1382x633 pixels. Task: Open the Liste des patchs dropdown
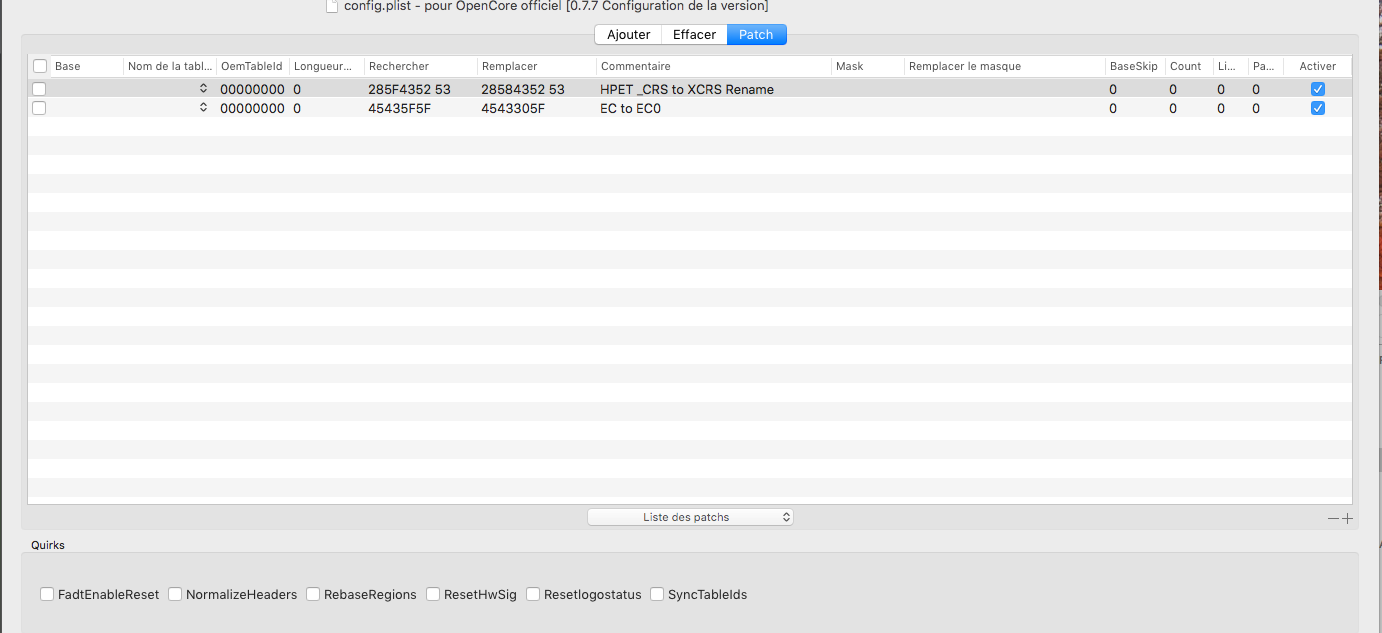coord(690,517)
